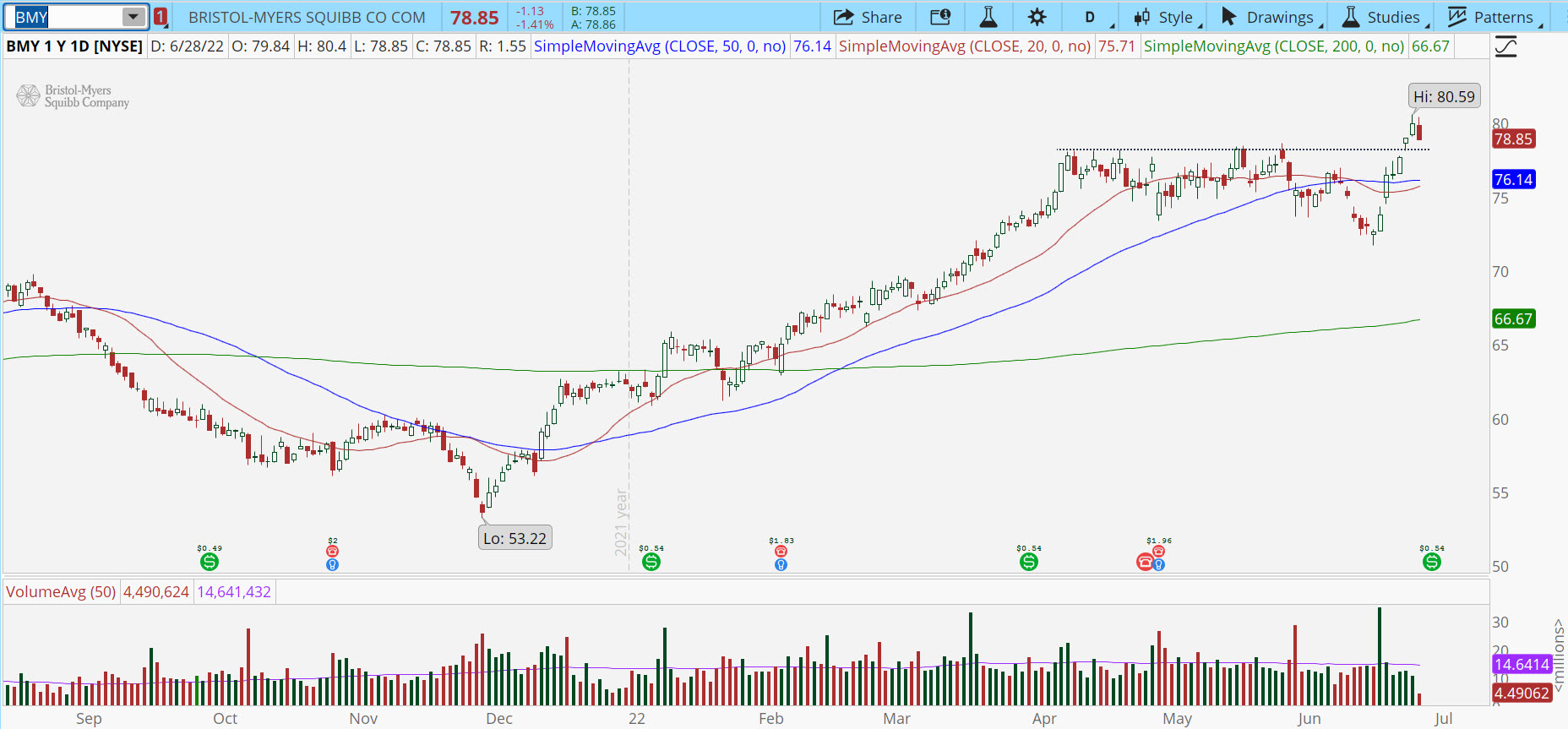The width and height of the screenshot is (1568, 729).
Task: Click the blue lightbulb icon under $2
Action: coord(333,564)
